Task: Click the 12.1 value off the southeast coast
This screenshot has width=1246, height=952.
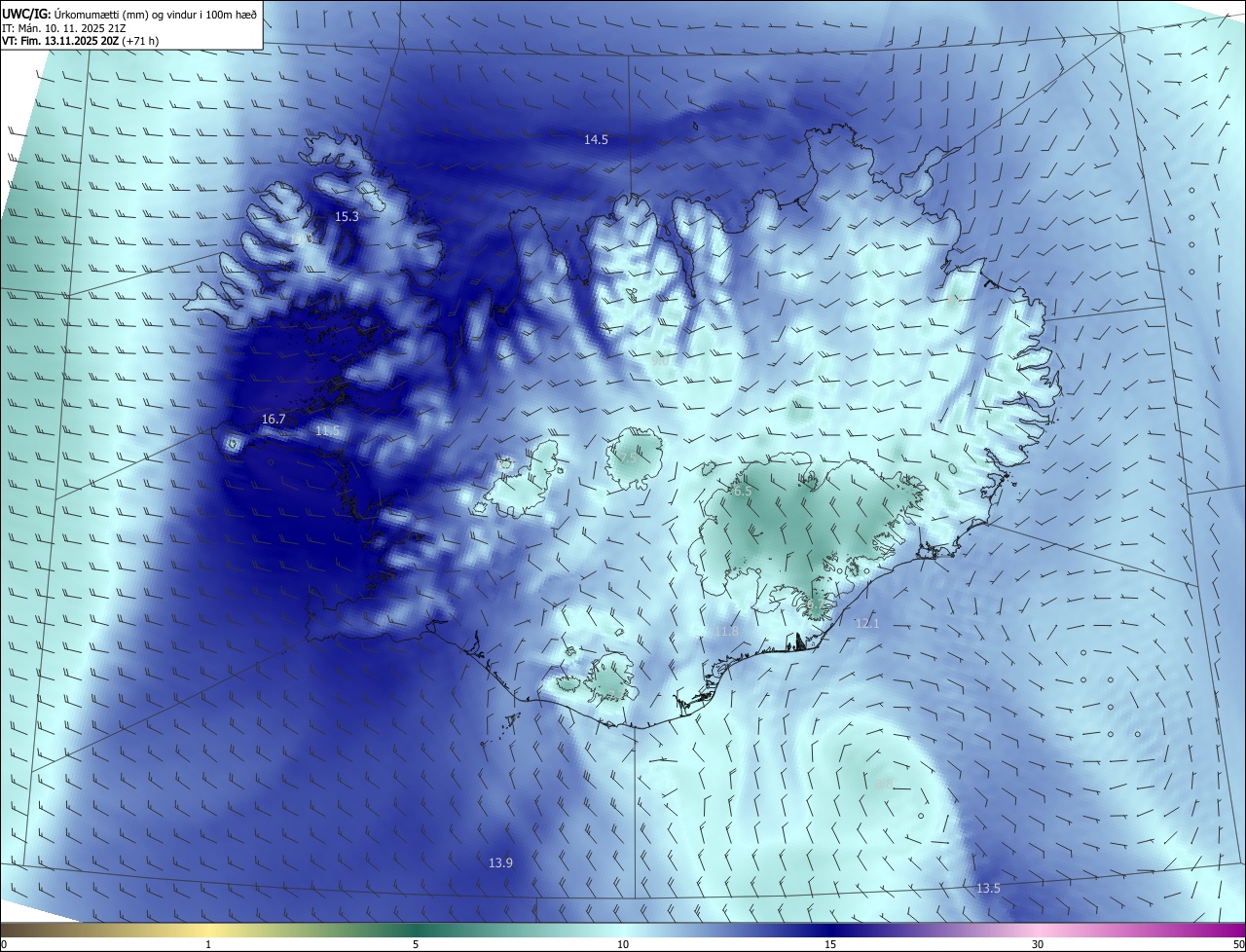Action: (x=866, y=624)
